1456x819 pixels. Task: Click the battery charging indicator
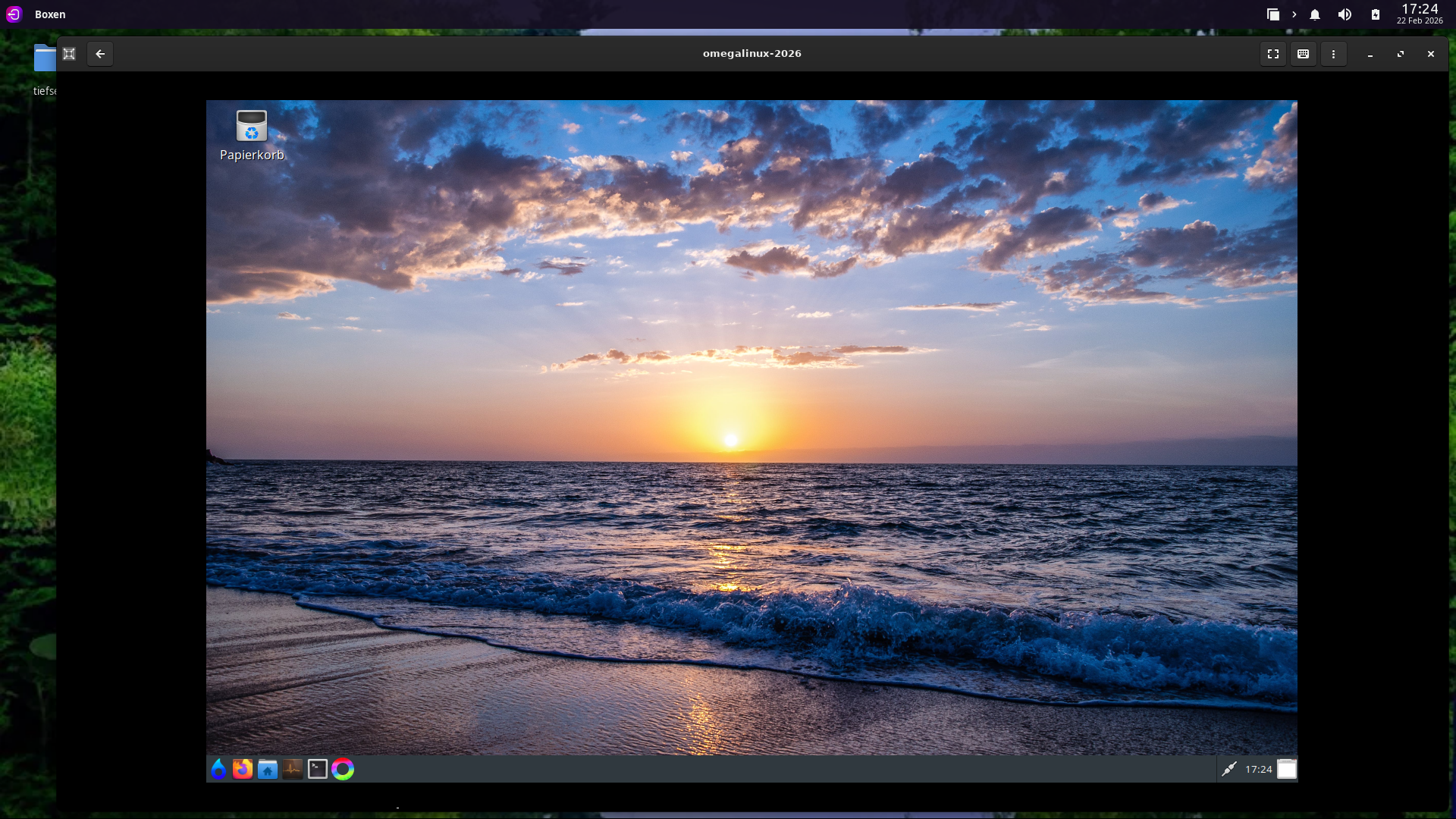(1375, 14)
